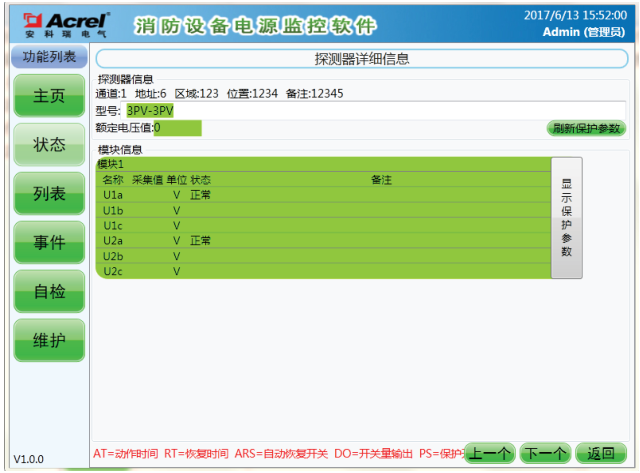Image resolution: width=640 pixels, height=473 pixels.
Task: Open the 事件 events page
Action: [x=49, y=243]
